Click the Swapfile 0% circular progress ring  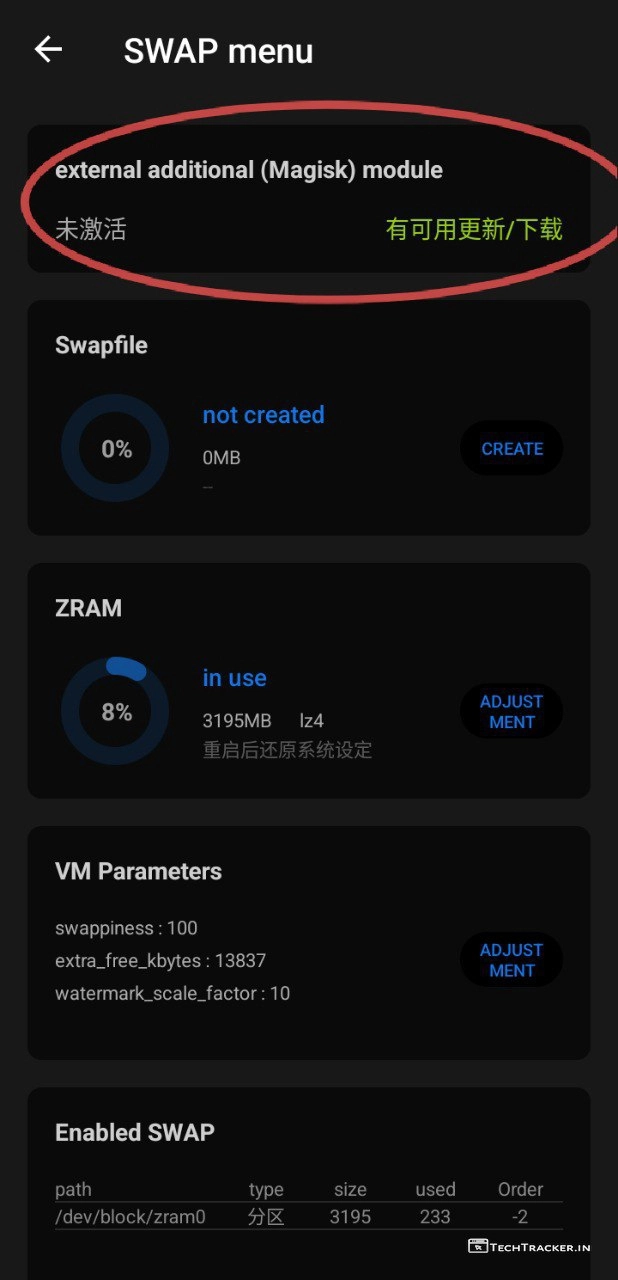point(115,449)
